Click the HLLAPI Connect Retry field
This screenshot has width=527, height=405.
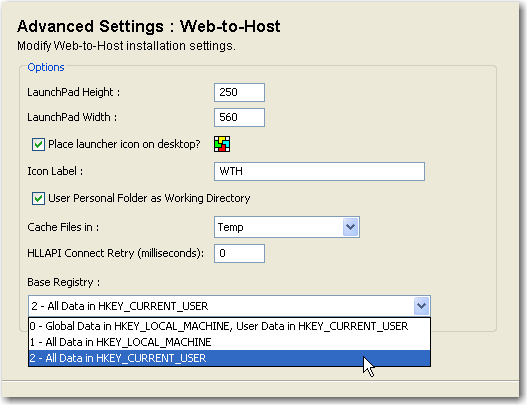point(239,253)
